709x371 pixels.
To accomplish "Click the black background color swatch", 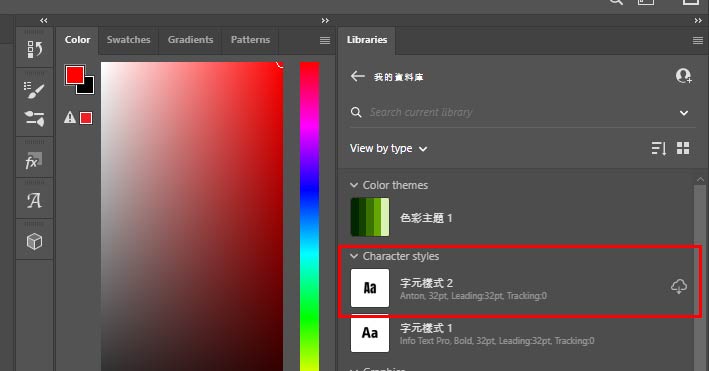I will coord(88,87).
